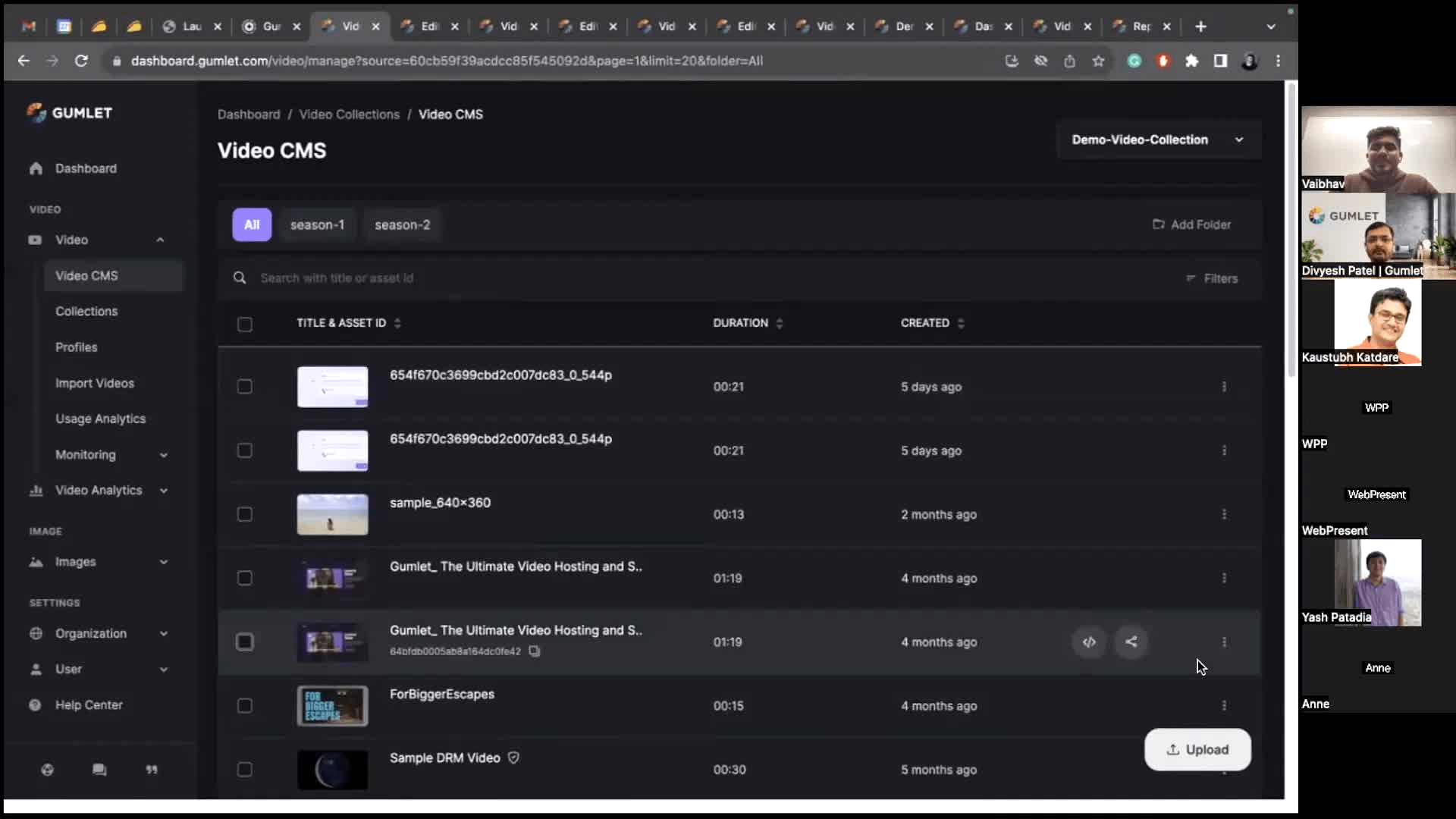The height and width of the screenshot is (819, 1456).
Task: Click the address bar URL
Action: 447,61
